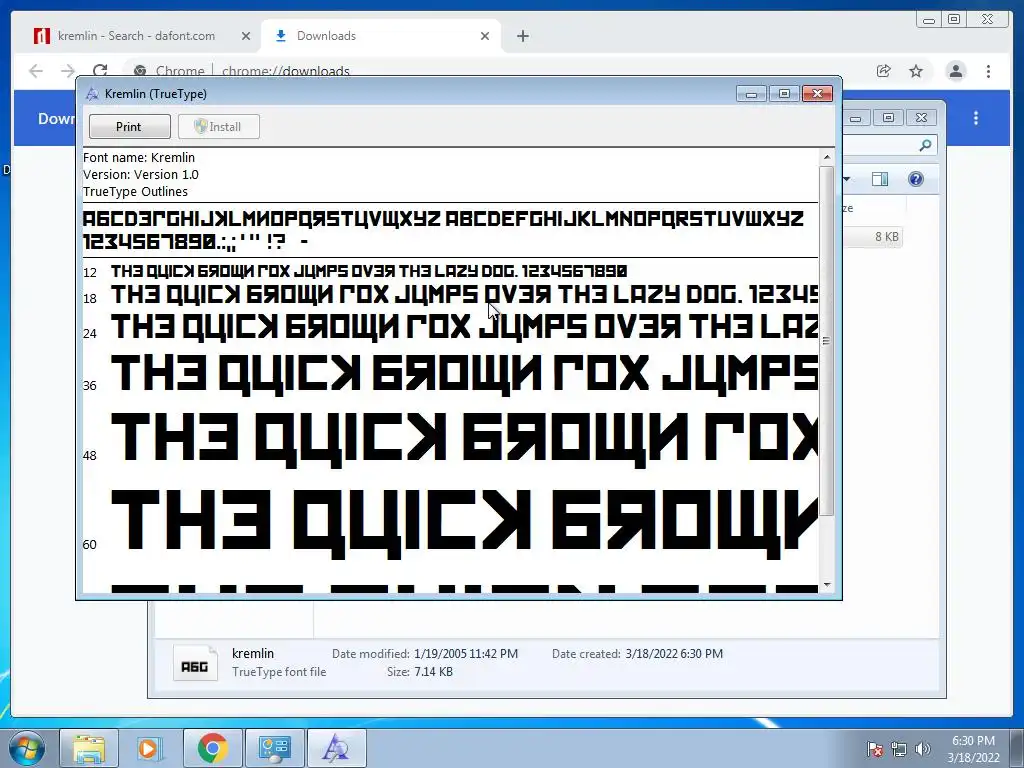Image resolution: width=1024 pixels, height=768 pixels.
Task: Open the Chrome profile icon
Action: coord(955,71)
